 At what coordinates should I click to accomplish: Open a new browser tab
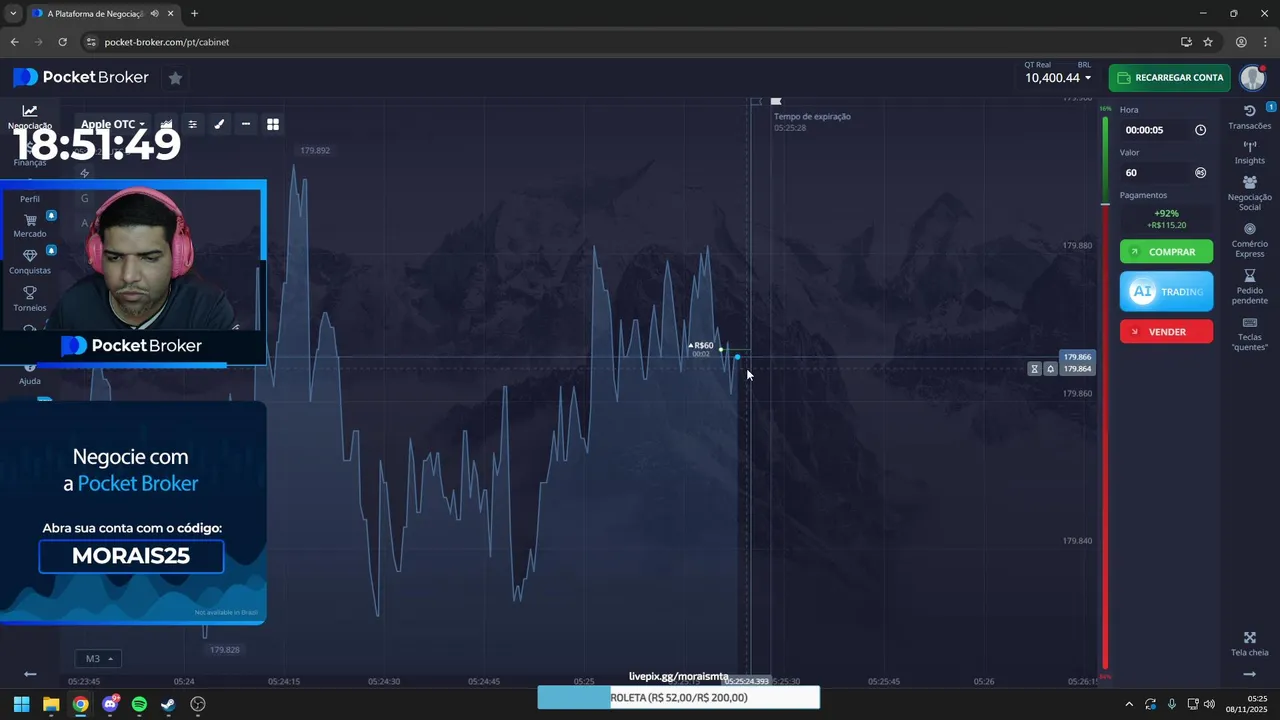pos(194,13)
